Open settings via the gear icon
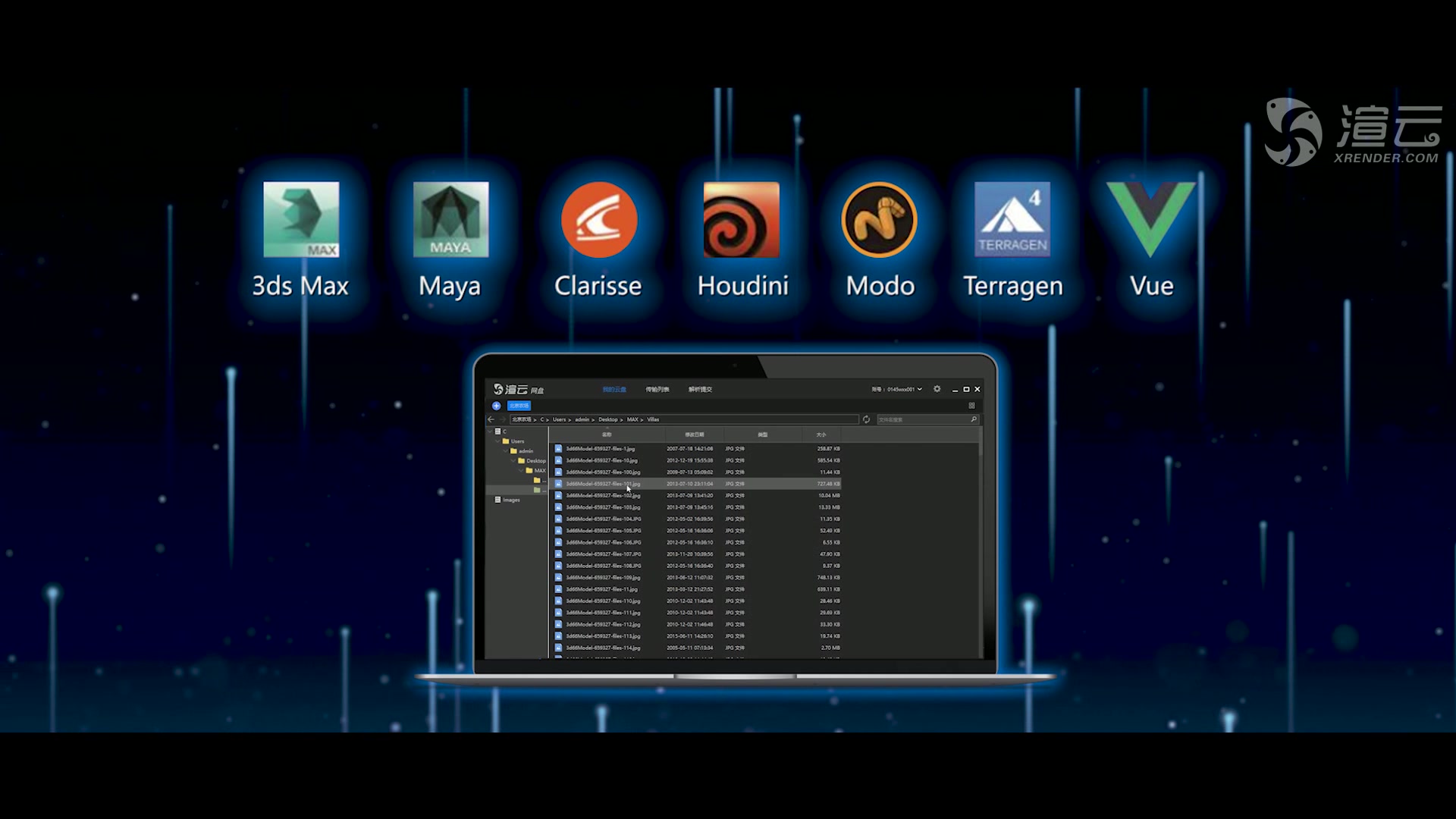The image size is (1456, 819). coord(937,389)
